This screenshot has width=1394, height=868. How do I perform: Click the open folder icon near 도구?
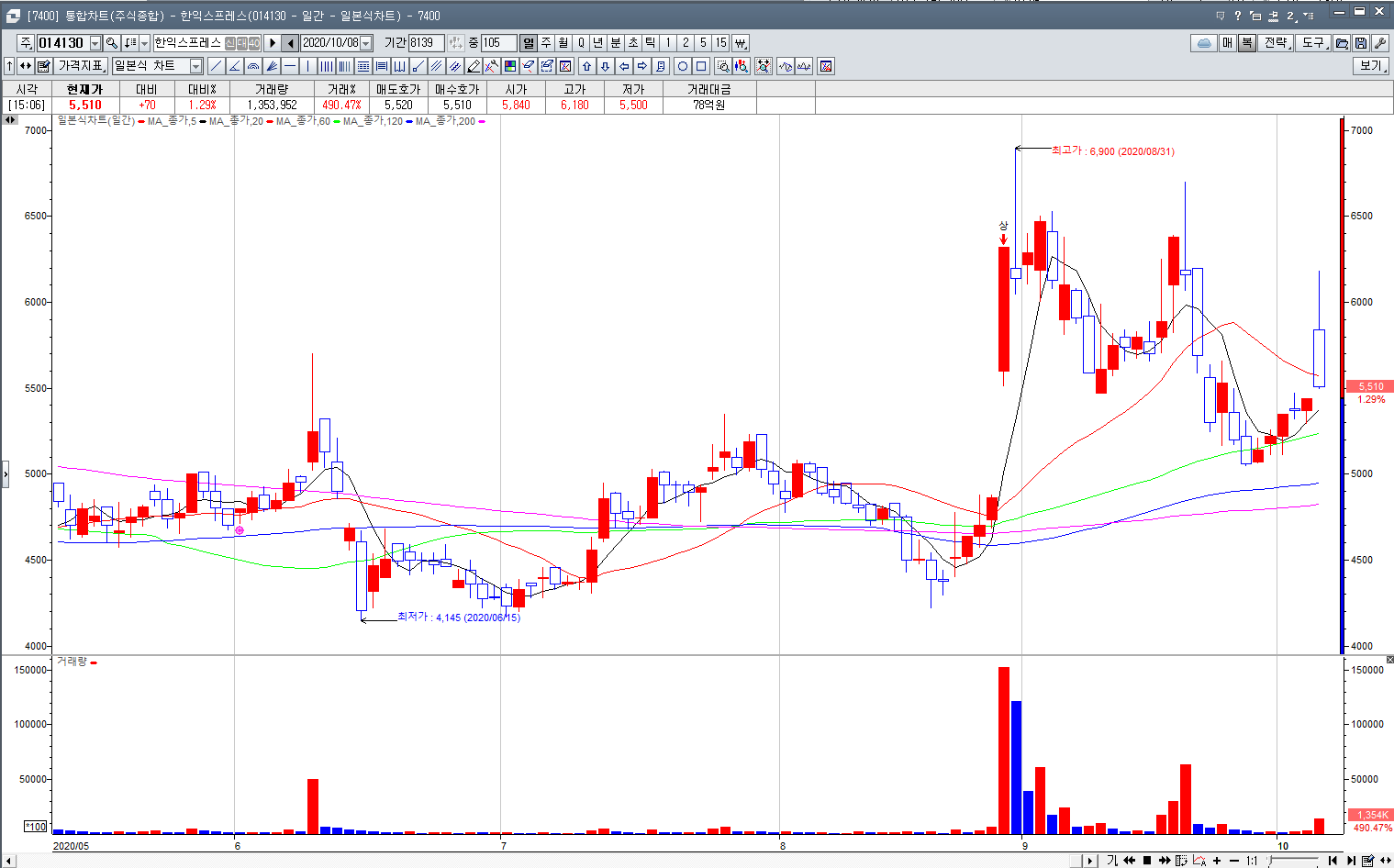1342,43
